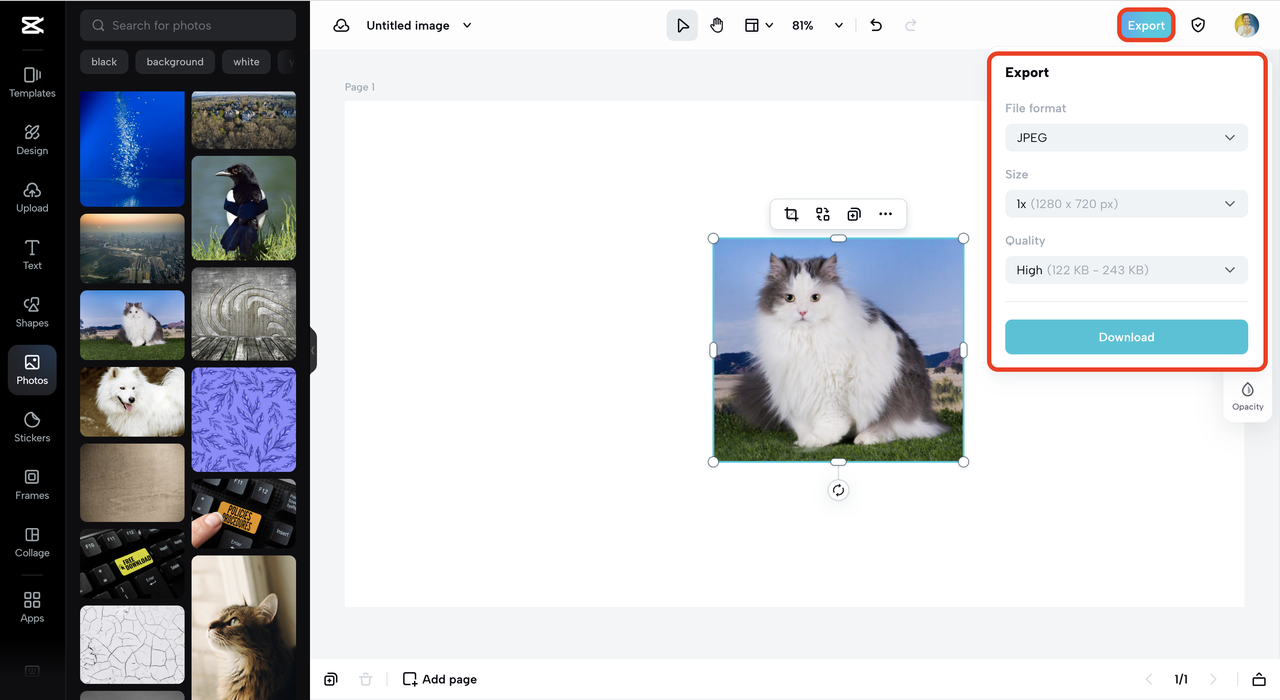Select the cracked white texture thumbnail
Screen dimensions: 1280x700
click(x=132, y=644)
